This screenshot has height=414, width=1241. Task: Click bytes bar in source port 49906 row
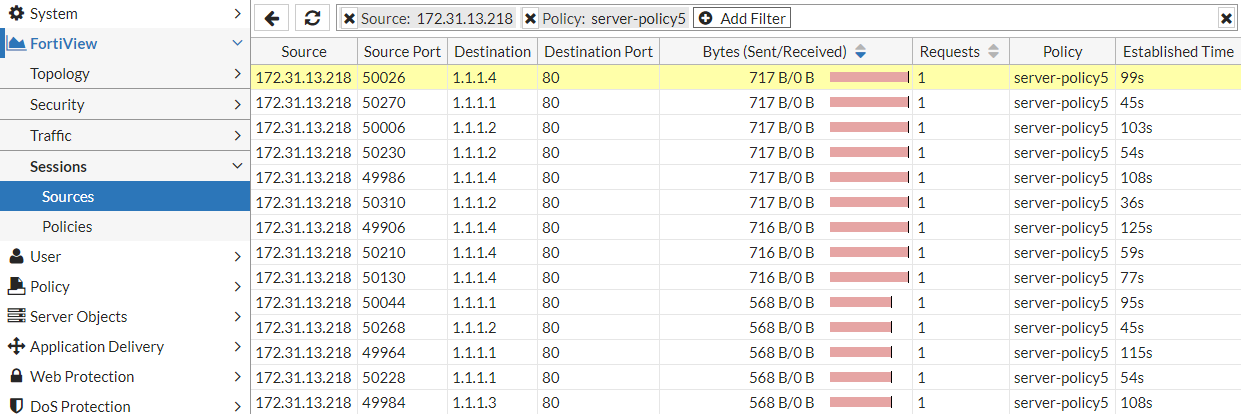[869, 227]
